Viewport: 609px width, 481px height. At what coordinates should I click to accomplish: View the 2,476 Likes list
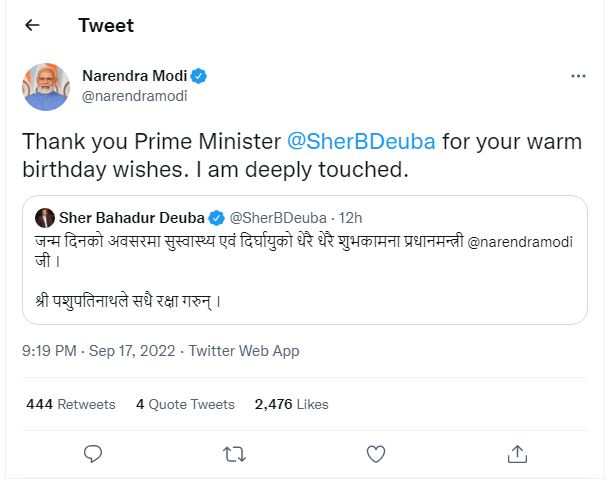click(291, 404)
